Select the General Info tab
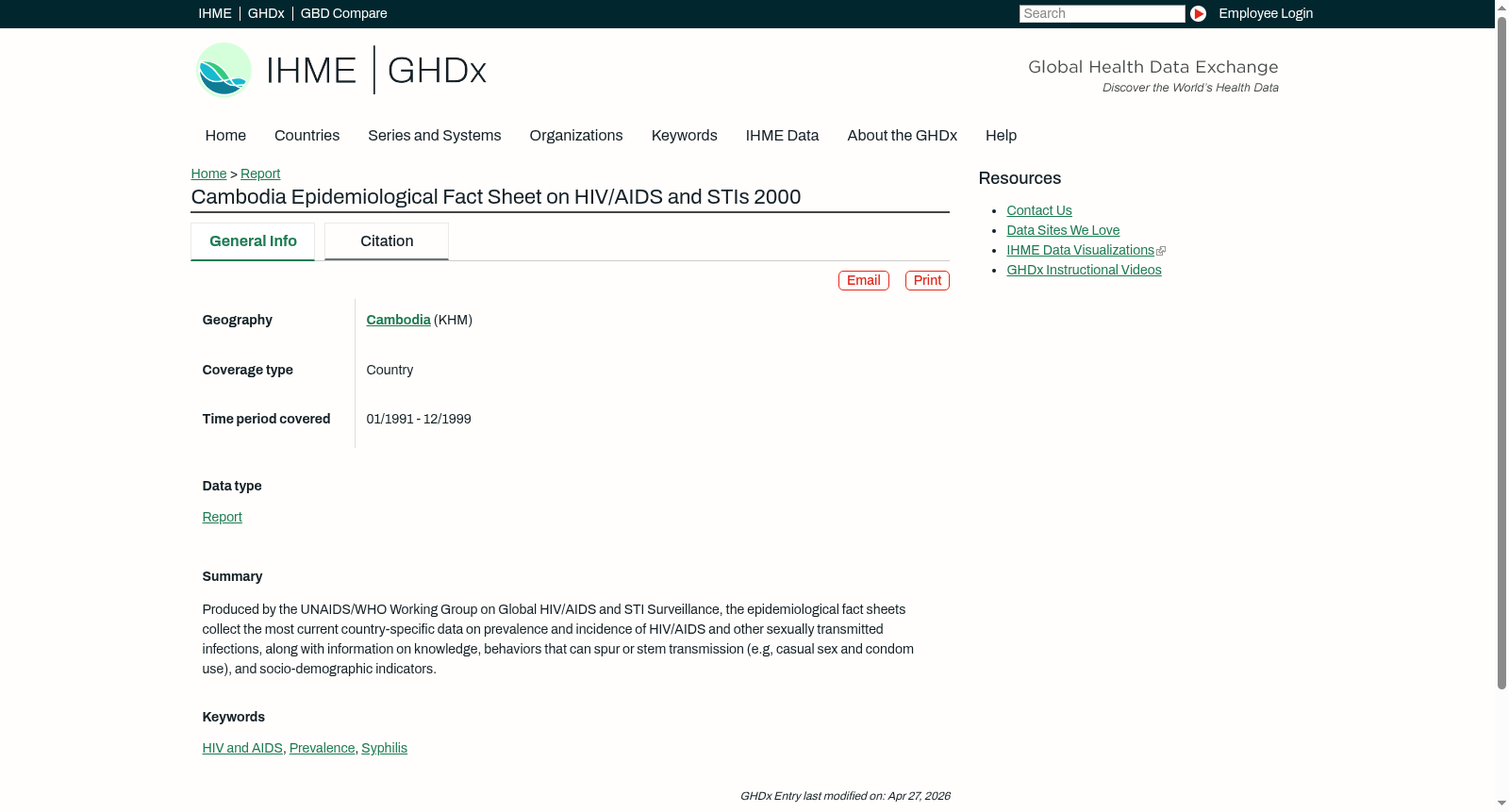The image size is (1509, 812). (x=253, y=241)
